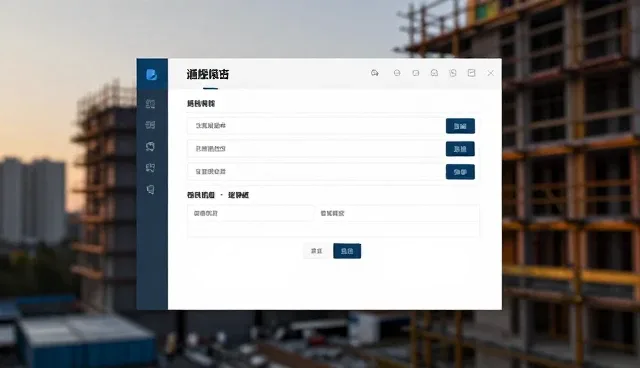This screenshot has height=368, width=640.
Task: Select the underlined dialog title tab
Action: coord(208,74)
